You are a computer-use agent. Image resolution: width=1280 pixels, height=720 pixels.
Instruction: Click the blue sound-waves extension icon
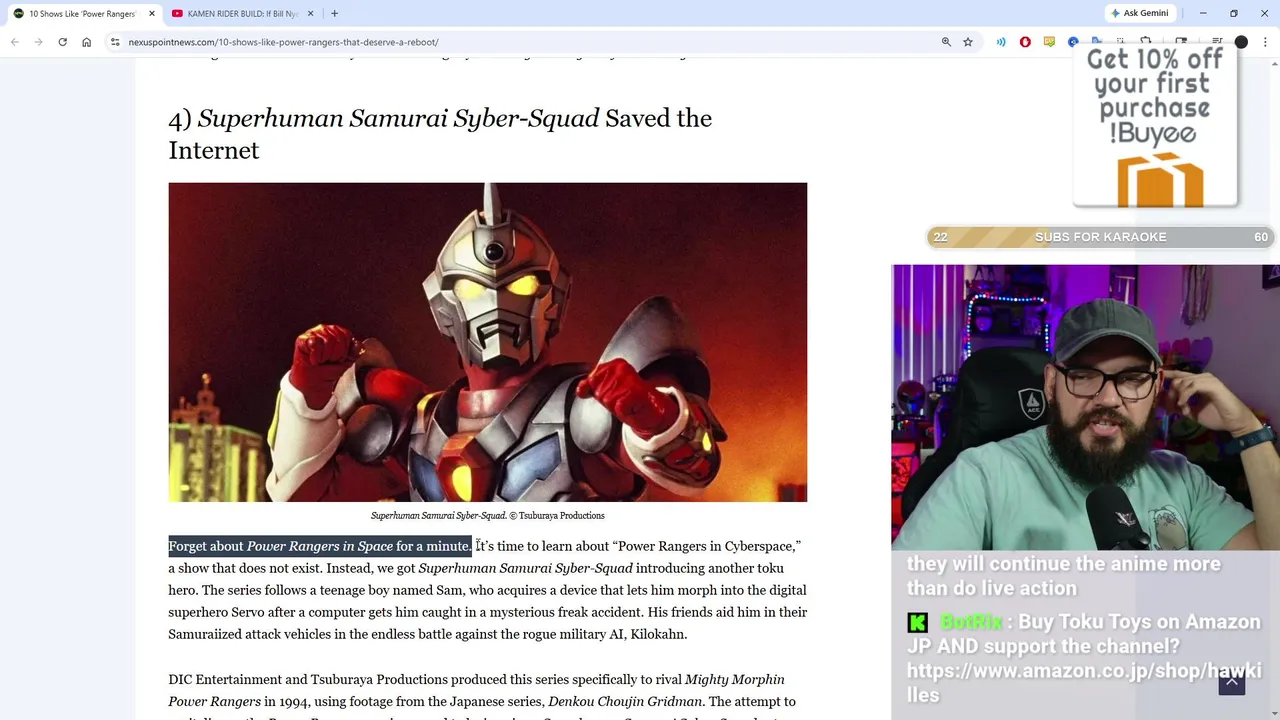click(x=1001, y=42)
